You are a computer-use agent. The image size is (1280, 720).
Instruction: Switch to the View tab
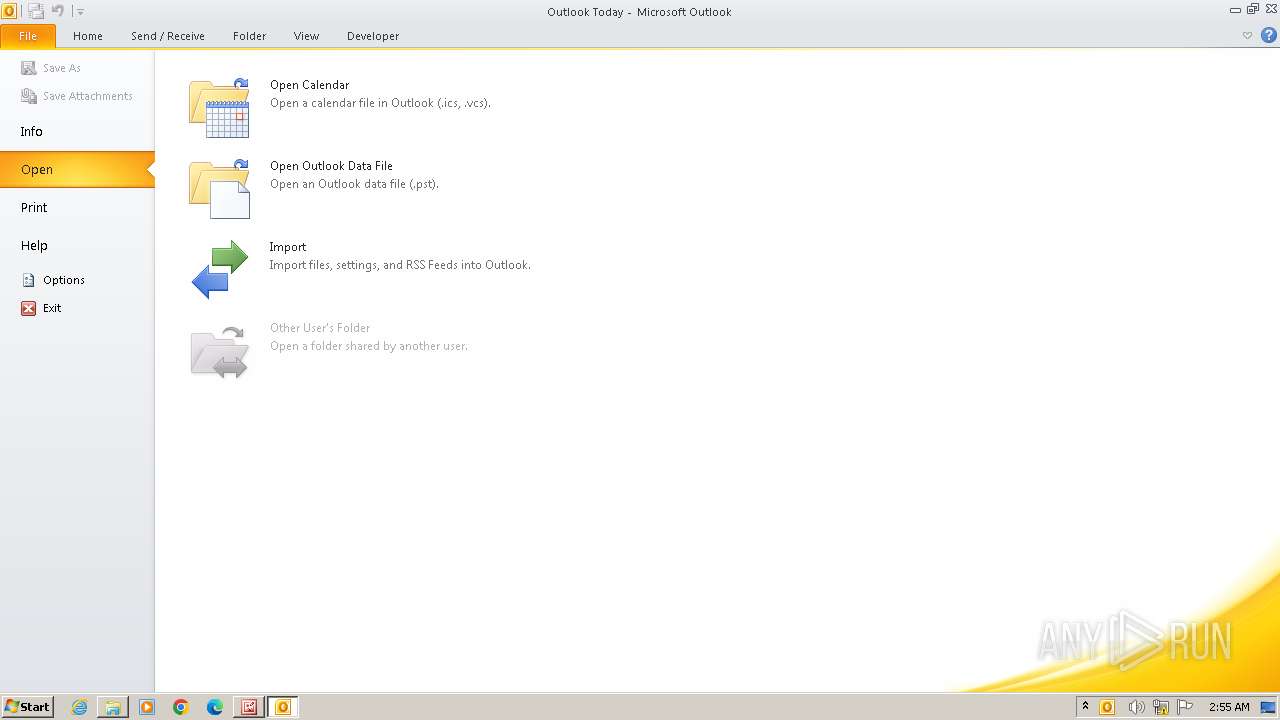[x=306, y=36]
